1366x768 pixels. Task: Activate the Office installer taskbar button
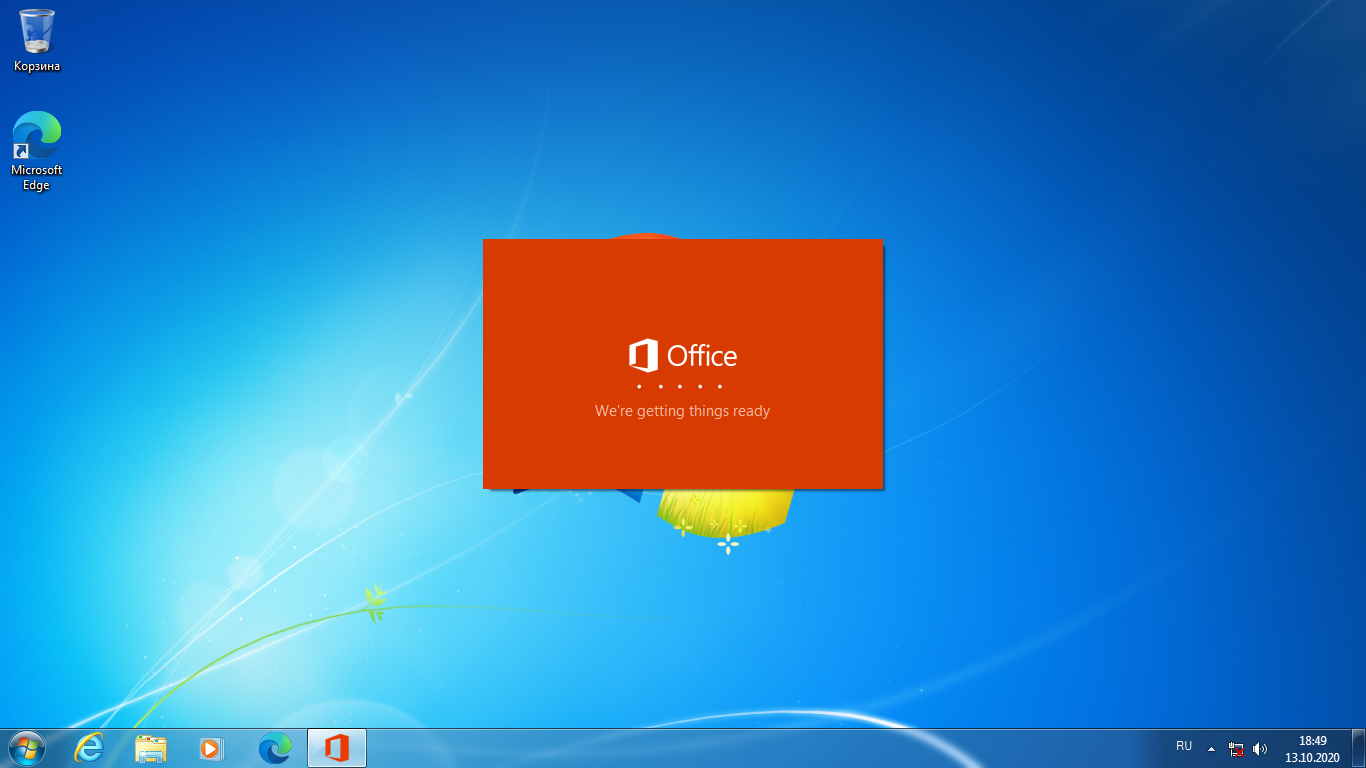point(337,748)
